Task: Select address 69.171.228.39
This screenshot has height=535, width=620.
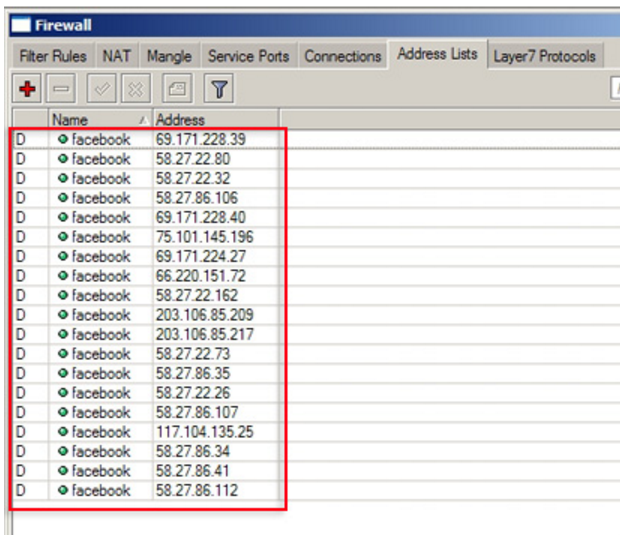Action: [x=200, y=139]
